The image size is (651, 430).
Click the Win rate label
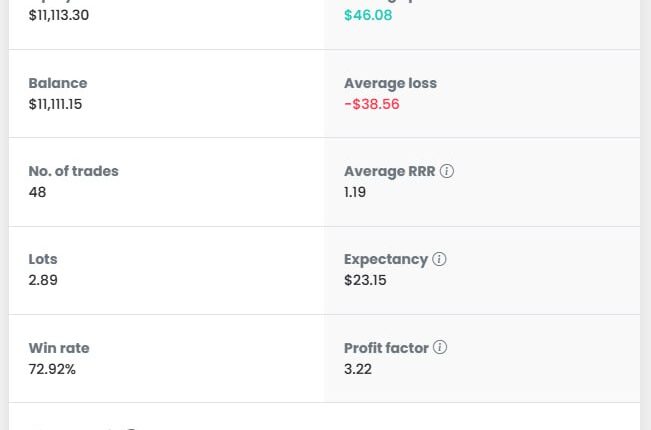tap(59, 348)
